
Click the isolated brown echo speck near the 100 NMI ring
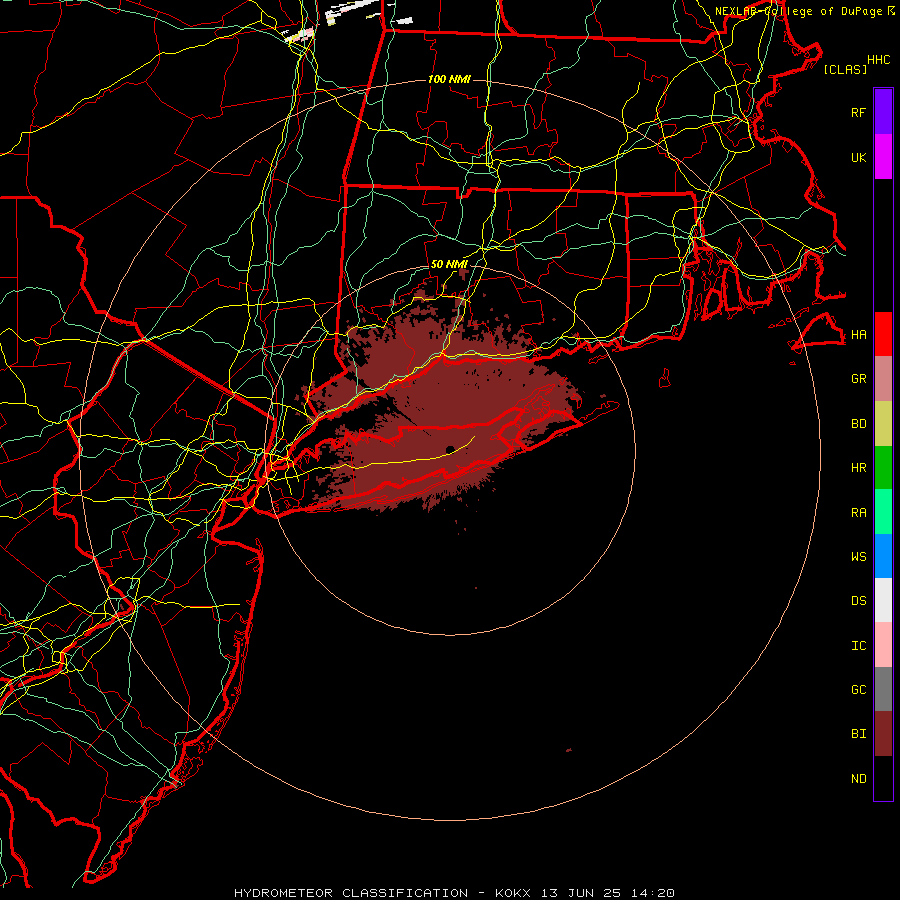click(x=569, y=750)
